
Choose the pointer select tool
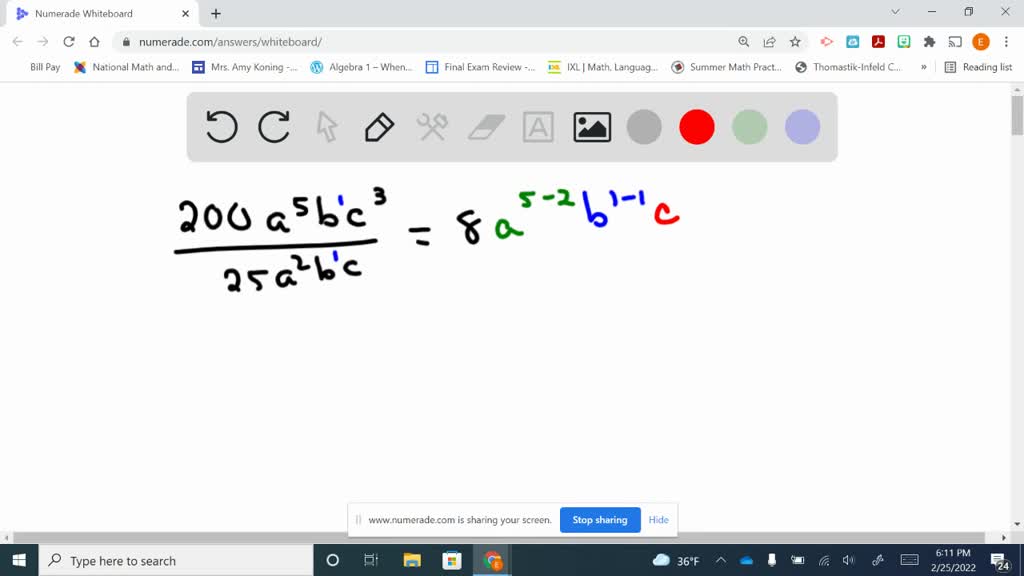pos(327,127)
